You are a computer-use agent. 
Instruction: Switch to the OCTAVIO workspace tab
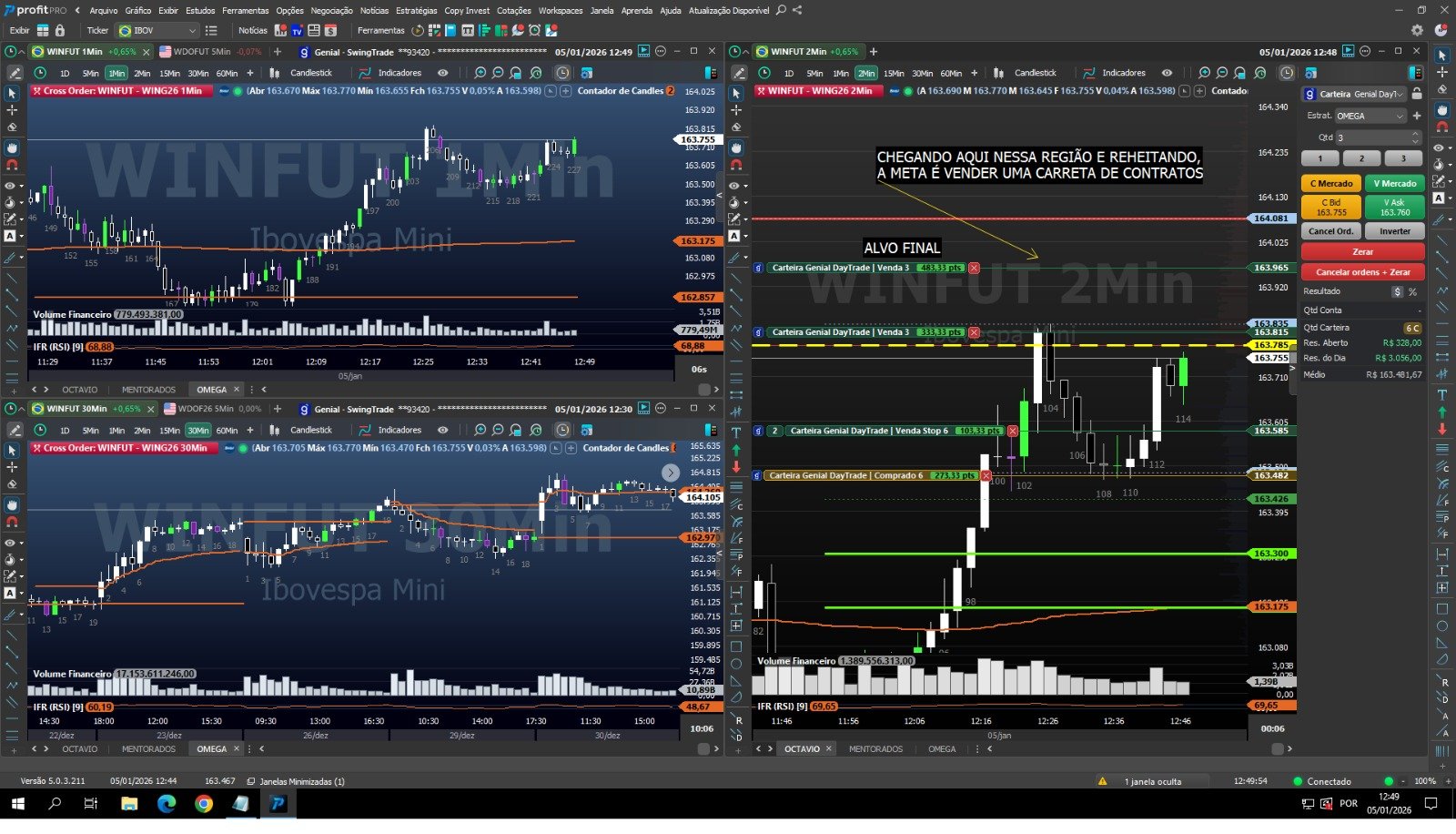[x=804, y=748]
